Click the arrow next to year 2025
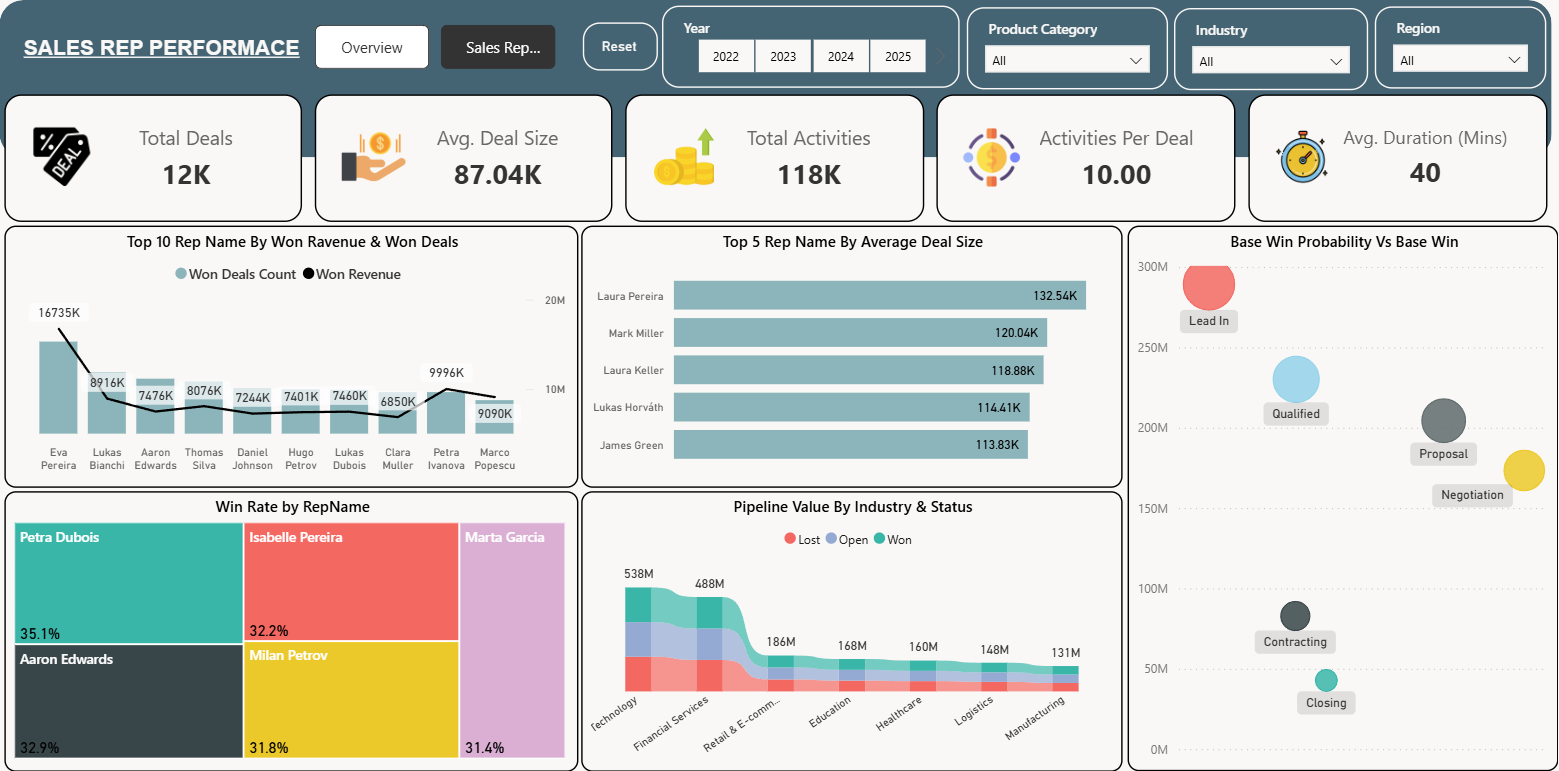Screen dimensions: 1559x771 (x=939, y=56)
